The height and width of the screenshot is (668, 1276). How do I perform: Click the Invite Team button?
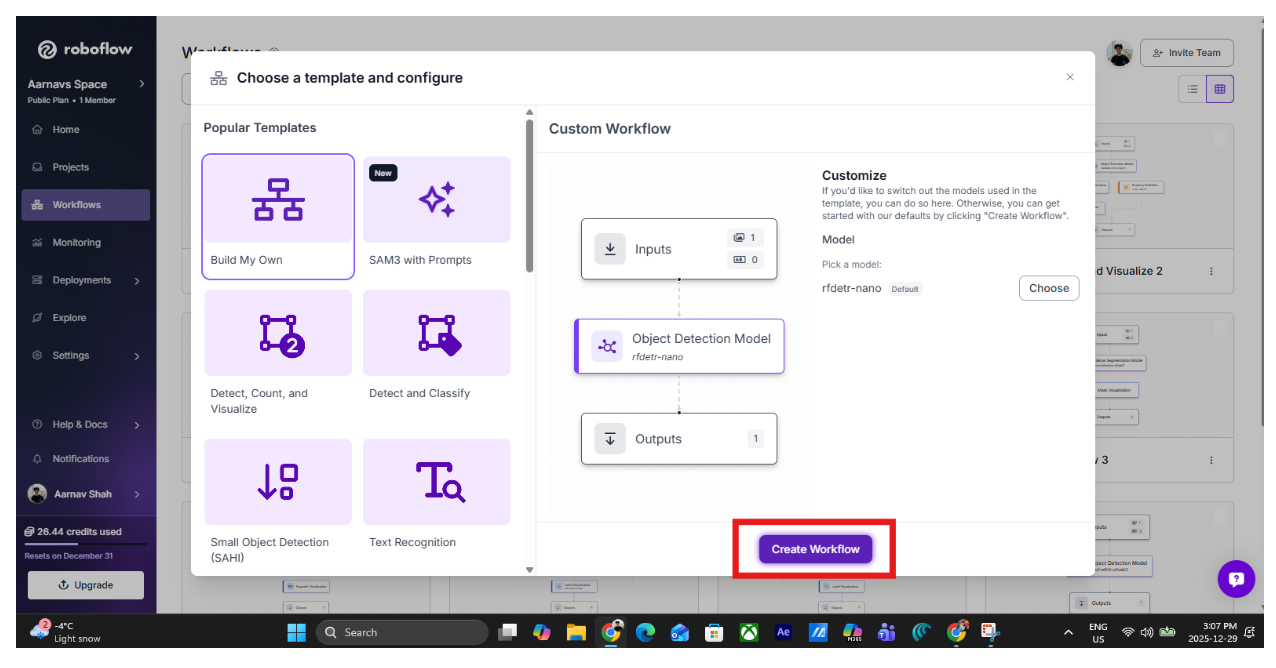point(1187,53)
